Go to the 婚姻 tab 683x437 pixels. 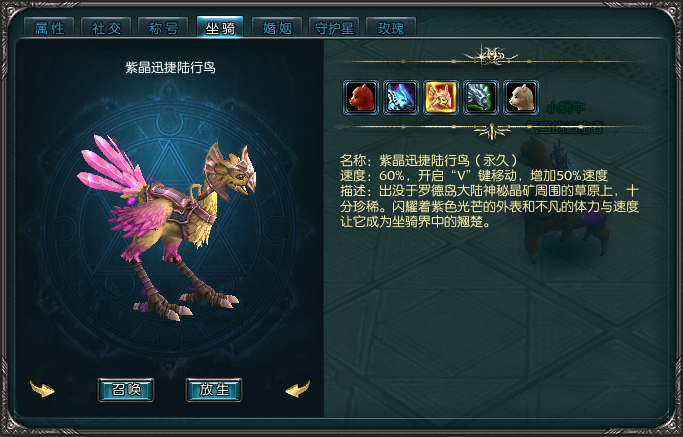[277, 28]
